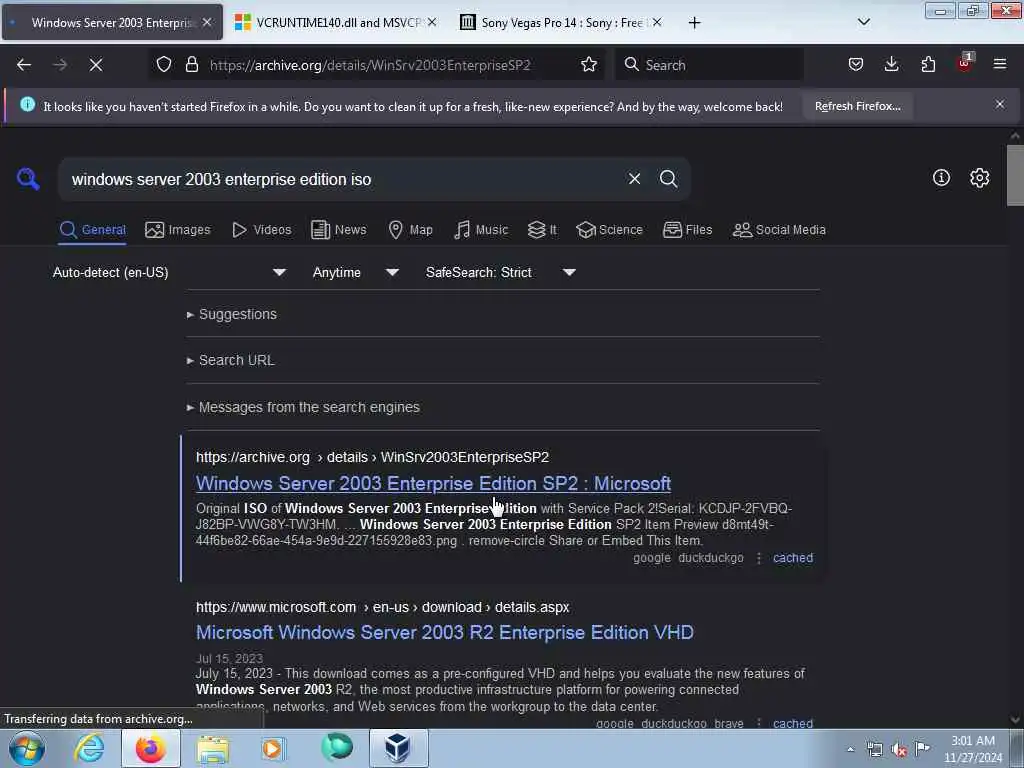This screenshot has height=768, width=1024.
Task: Click the search engine logo magnifier
Action: 28,179
